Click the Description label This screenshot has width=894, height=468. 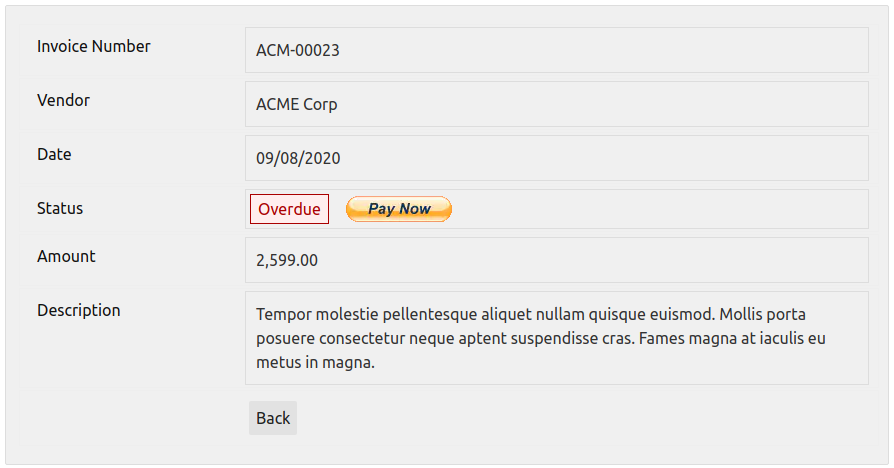pyautogui.click(x=79, y=311)
